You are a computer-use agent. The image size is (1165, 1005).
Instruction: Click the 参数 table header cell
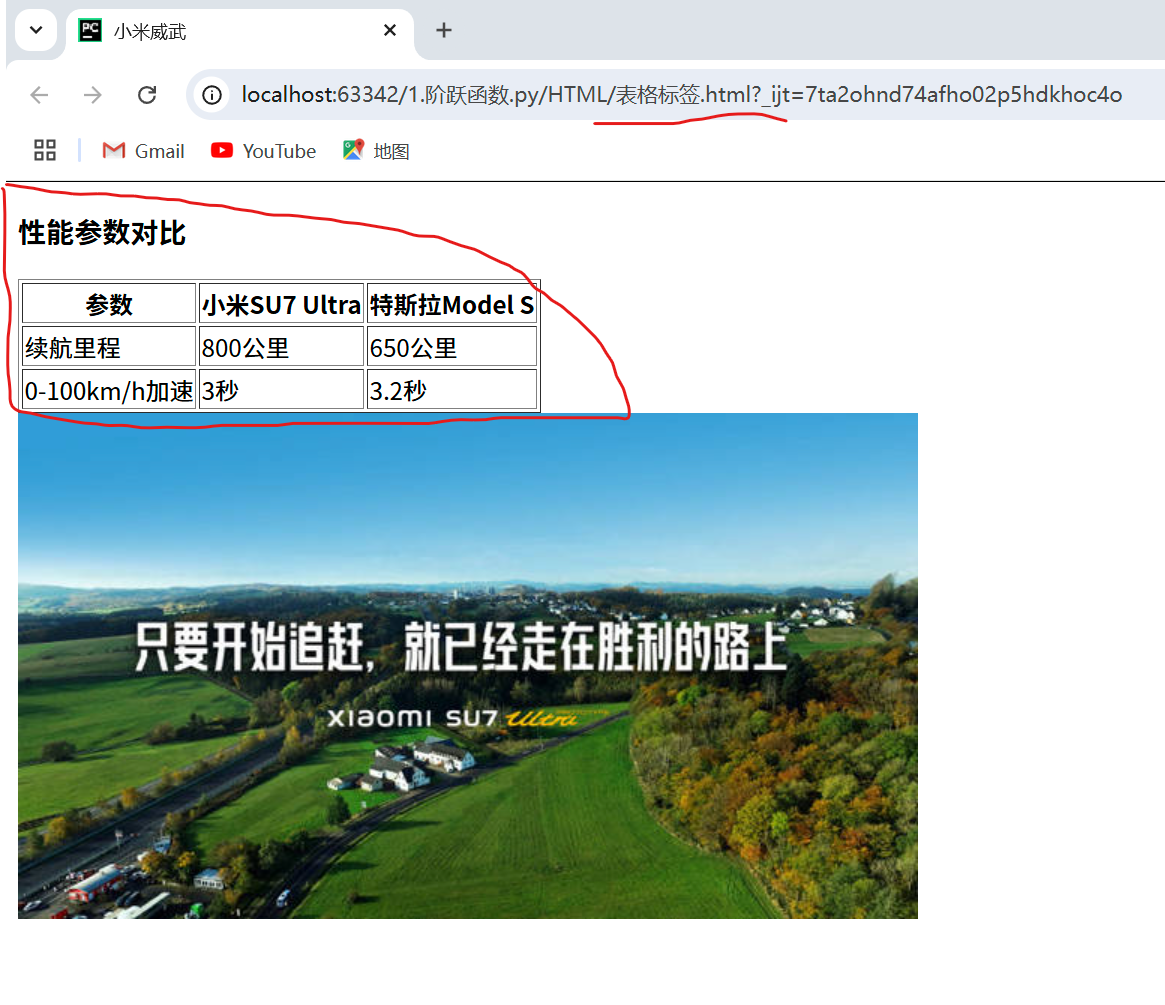(x=108, y=304)
